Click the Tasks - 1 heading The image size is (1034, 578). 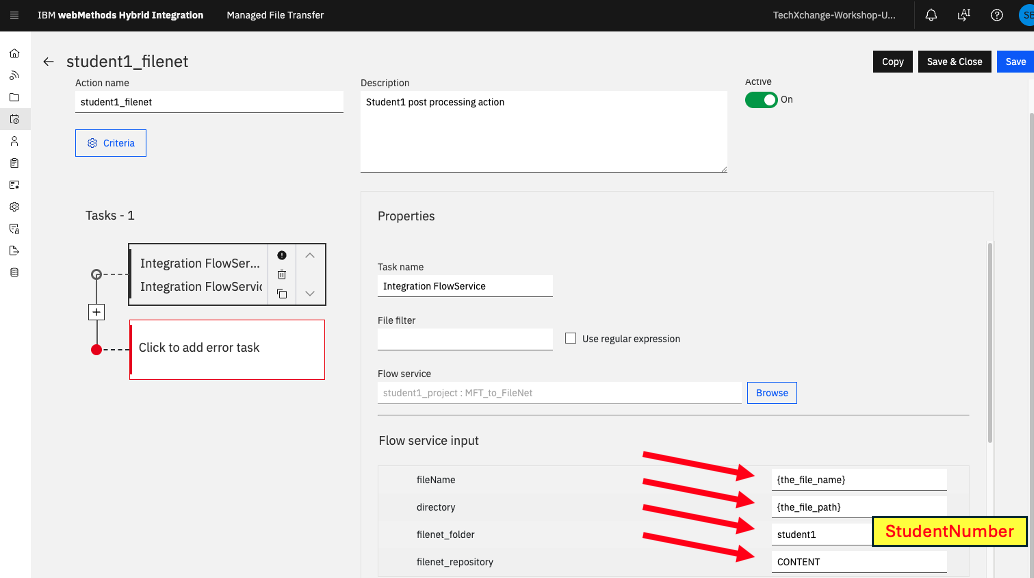pos(110,216)
